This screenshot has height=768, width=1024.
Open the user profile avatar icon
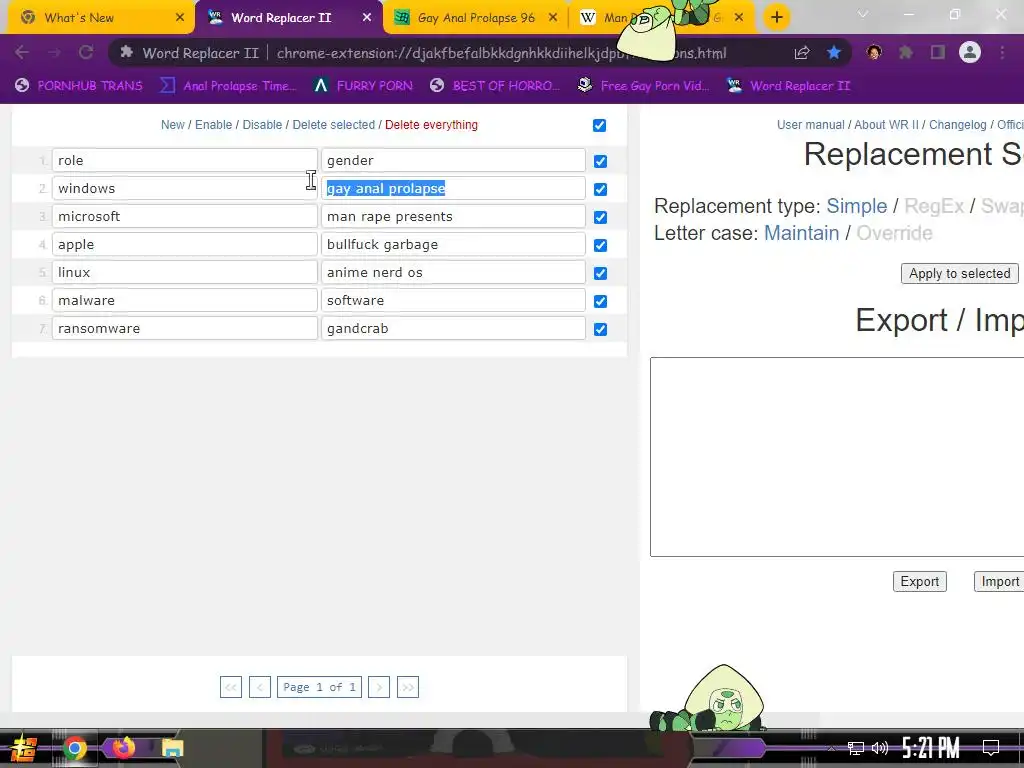[970, 52]
